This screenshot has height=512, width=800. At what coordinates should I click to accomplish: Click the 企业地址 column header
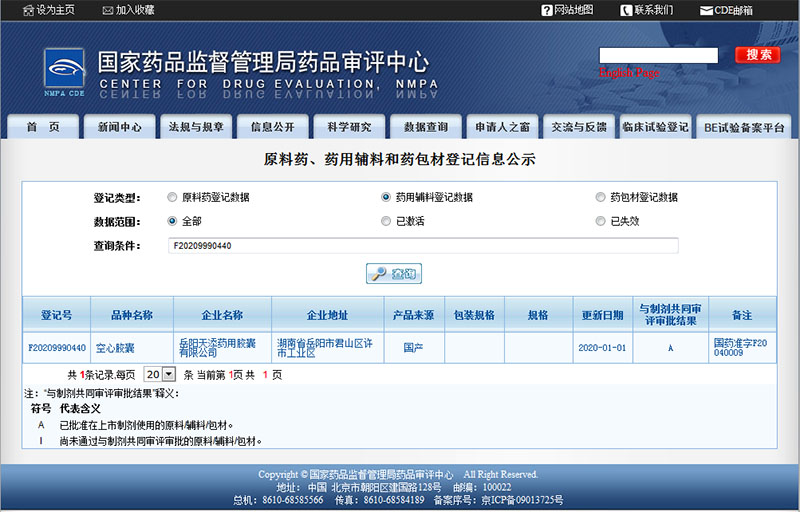328,315
